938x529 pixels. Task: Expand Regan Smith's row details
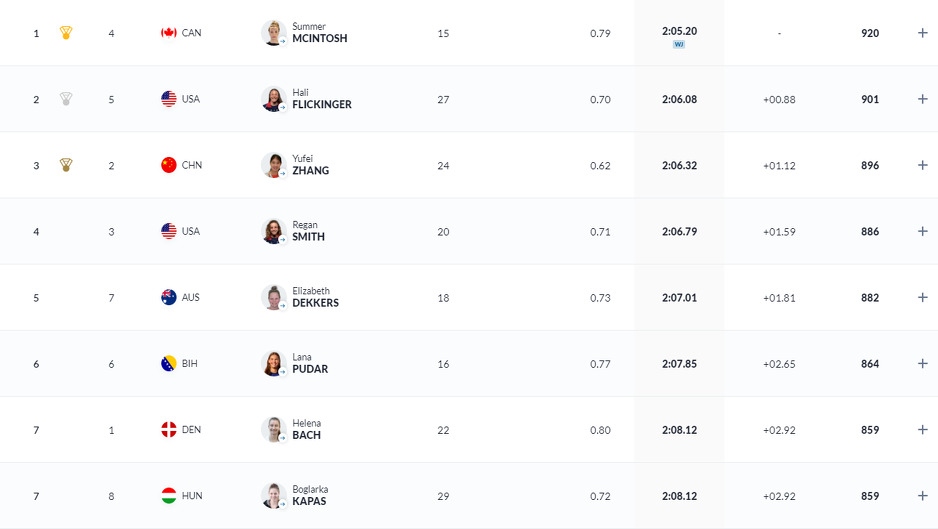coord(922,231)
